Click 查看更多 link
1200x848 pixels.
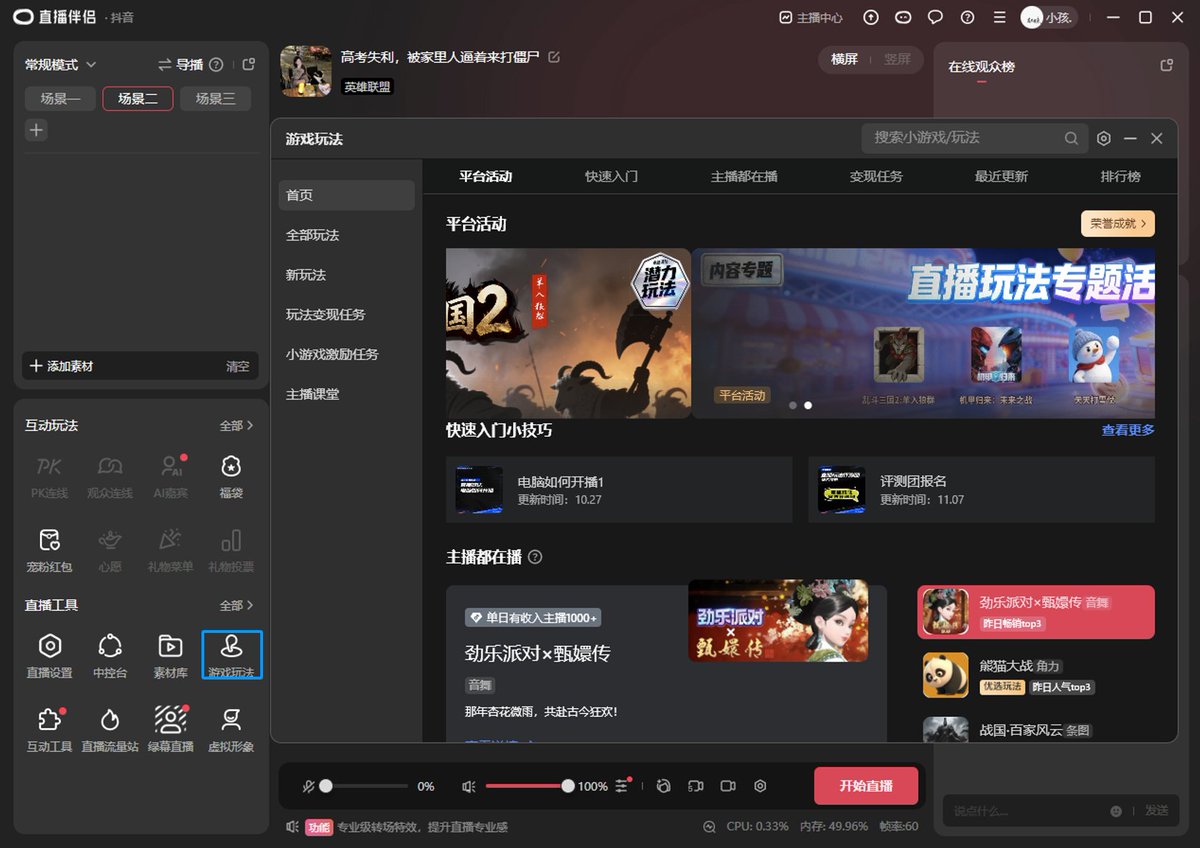point(1128,430)
